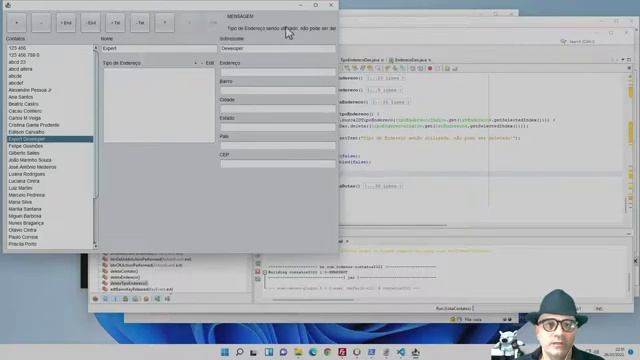The image size is (640, 360).
Task: Click the '?' help button
Action: 164,23
